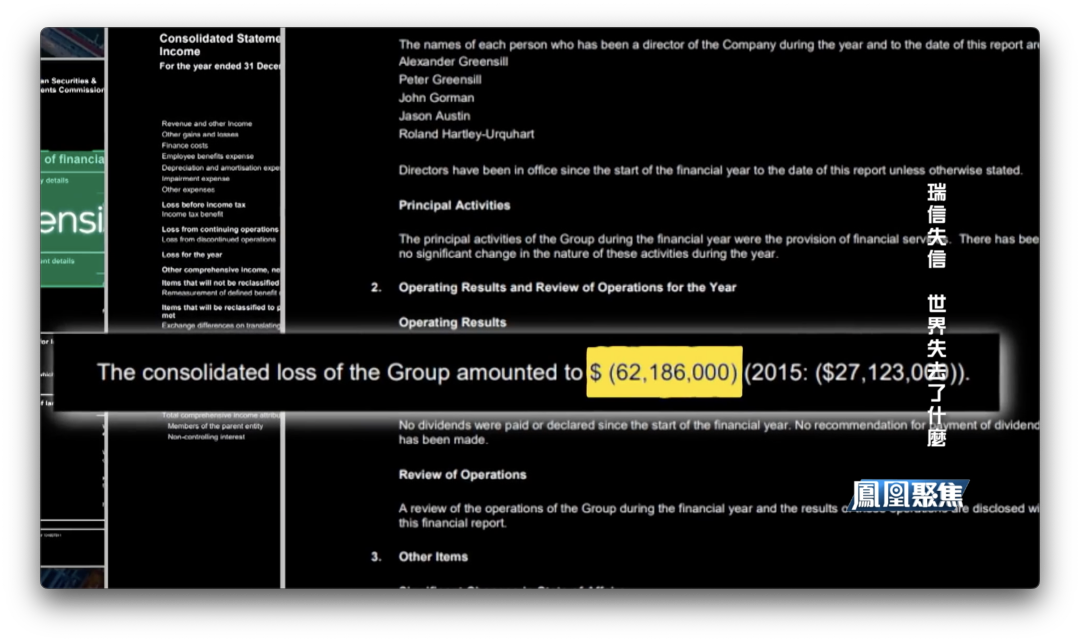Image resolution: width=1080 pixels, height=642 pixels.
Task: Click the highlighted $ (62,186,000) loss figure
Action: tap(664, 372)
